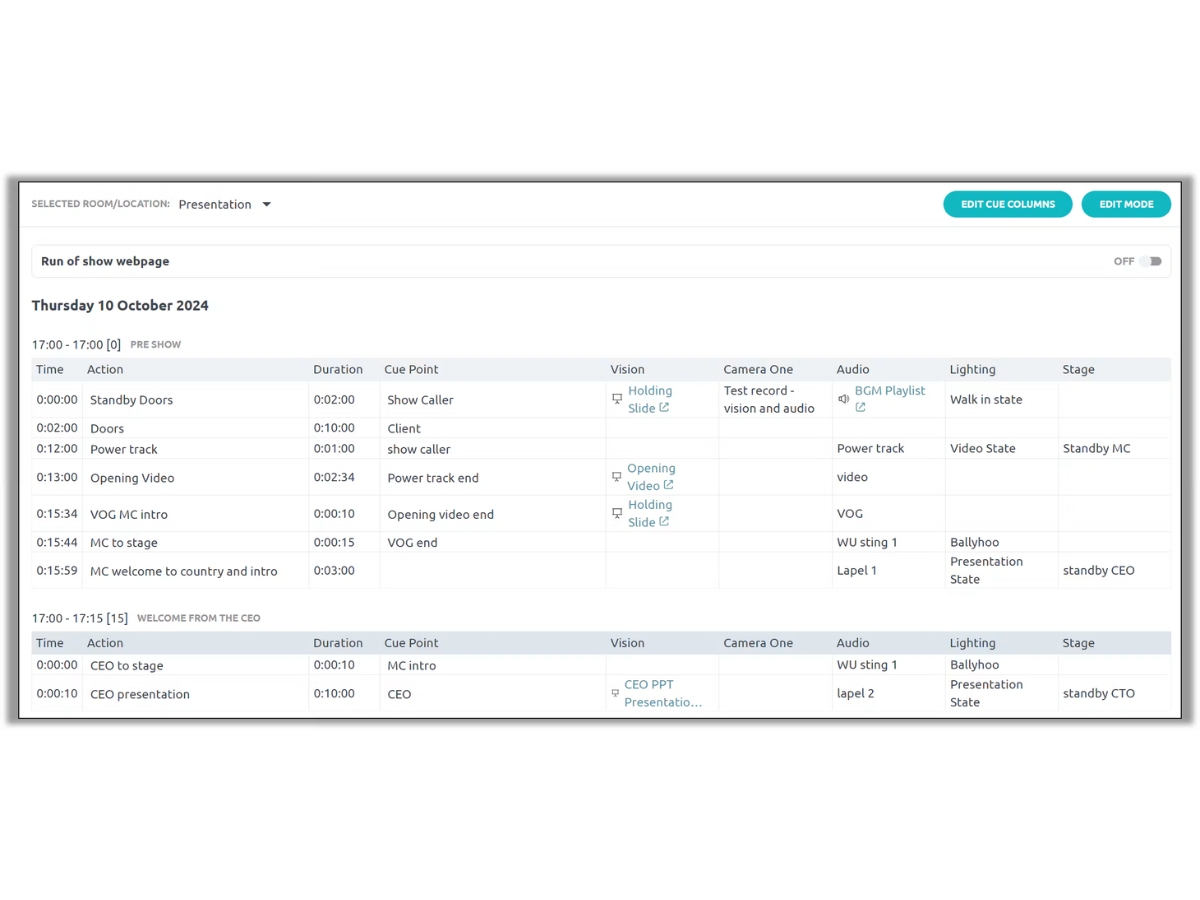Click the PRE SHOW section label

[156, 345]
